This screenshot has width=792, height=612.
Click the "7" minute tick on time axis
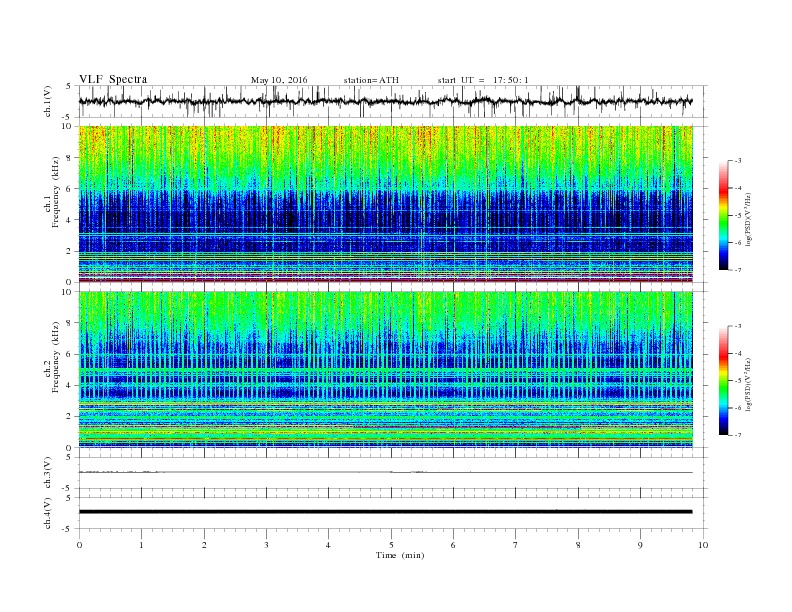516,545
